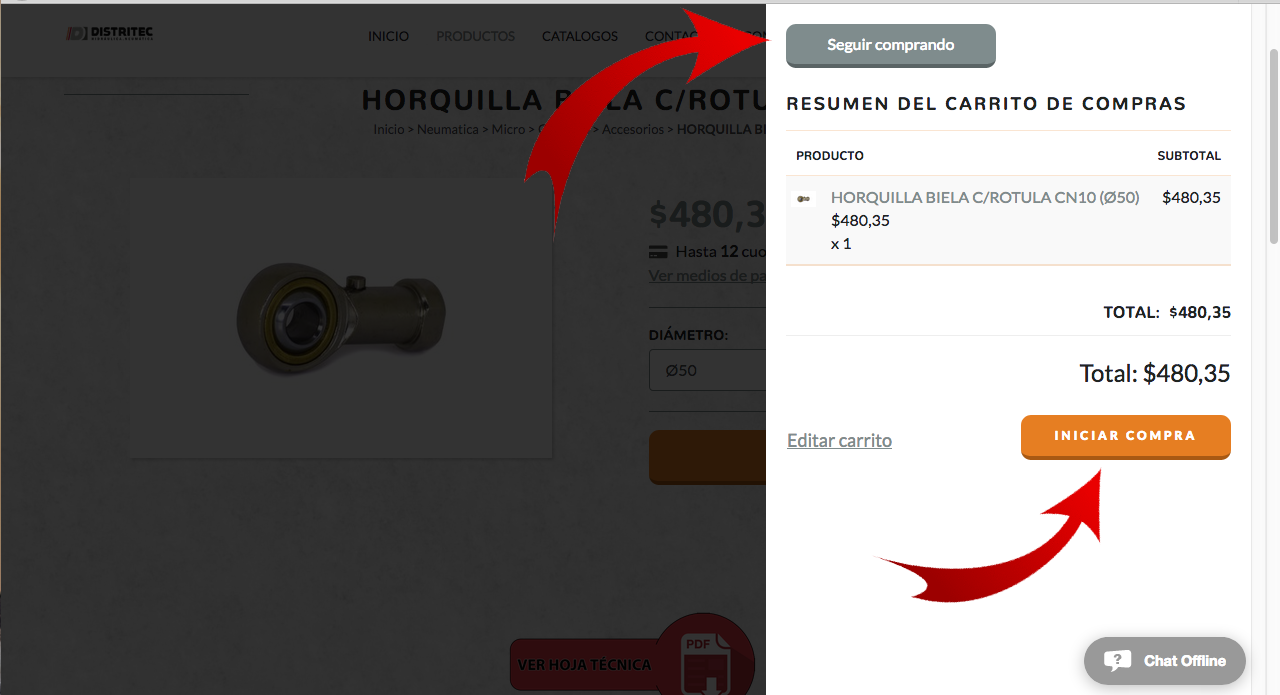1280x695 pixels.
Task: Open the CATALOGOS menu item
Action: click(580, 36)
